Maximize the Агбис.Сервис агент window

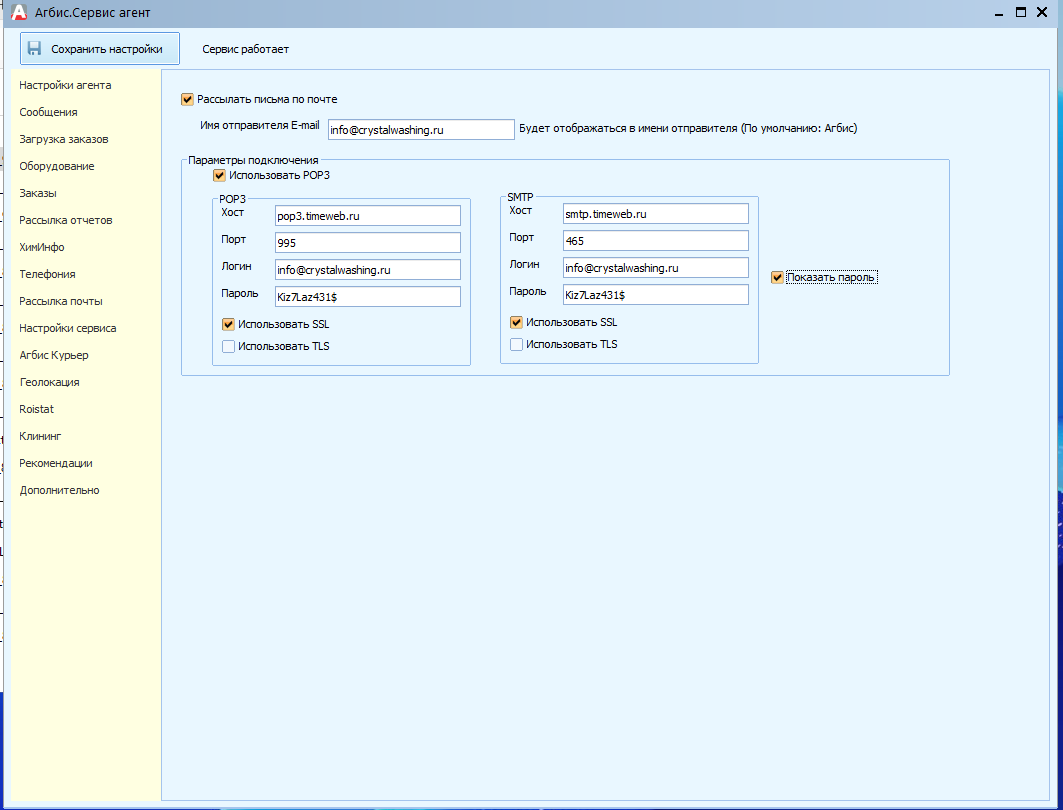1020,12
